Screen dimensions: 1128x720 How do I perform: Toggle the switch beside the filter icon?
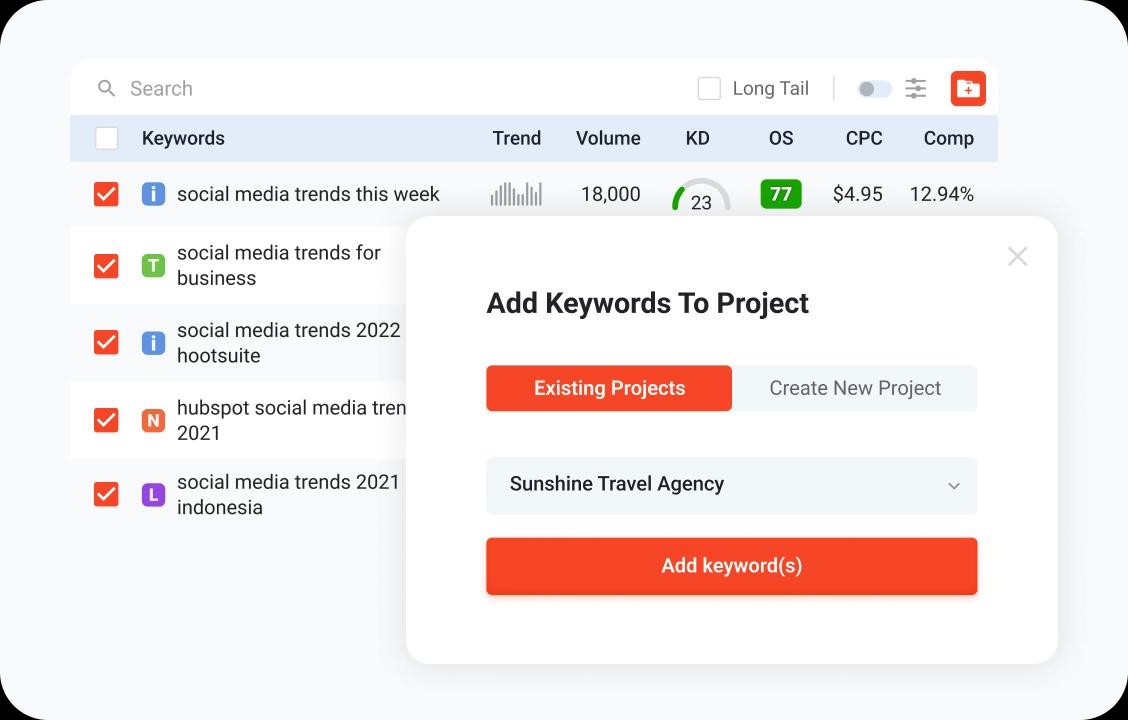(874, 89)
